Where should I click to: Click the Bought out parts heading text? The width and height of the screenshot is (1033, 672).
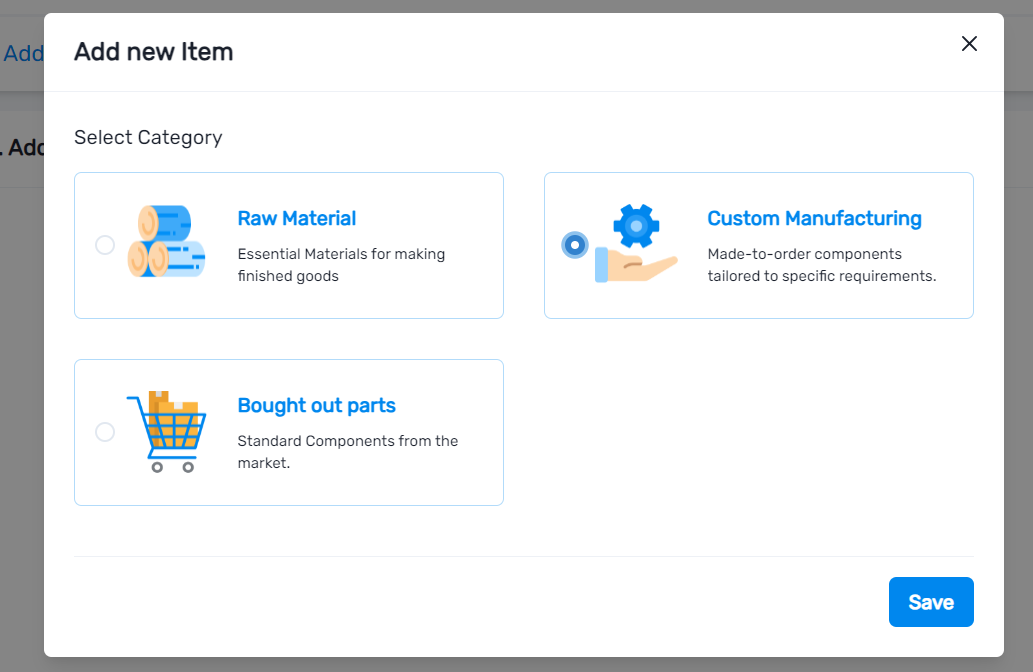[316, 405]
